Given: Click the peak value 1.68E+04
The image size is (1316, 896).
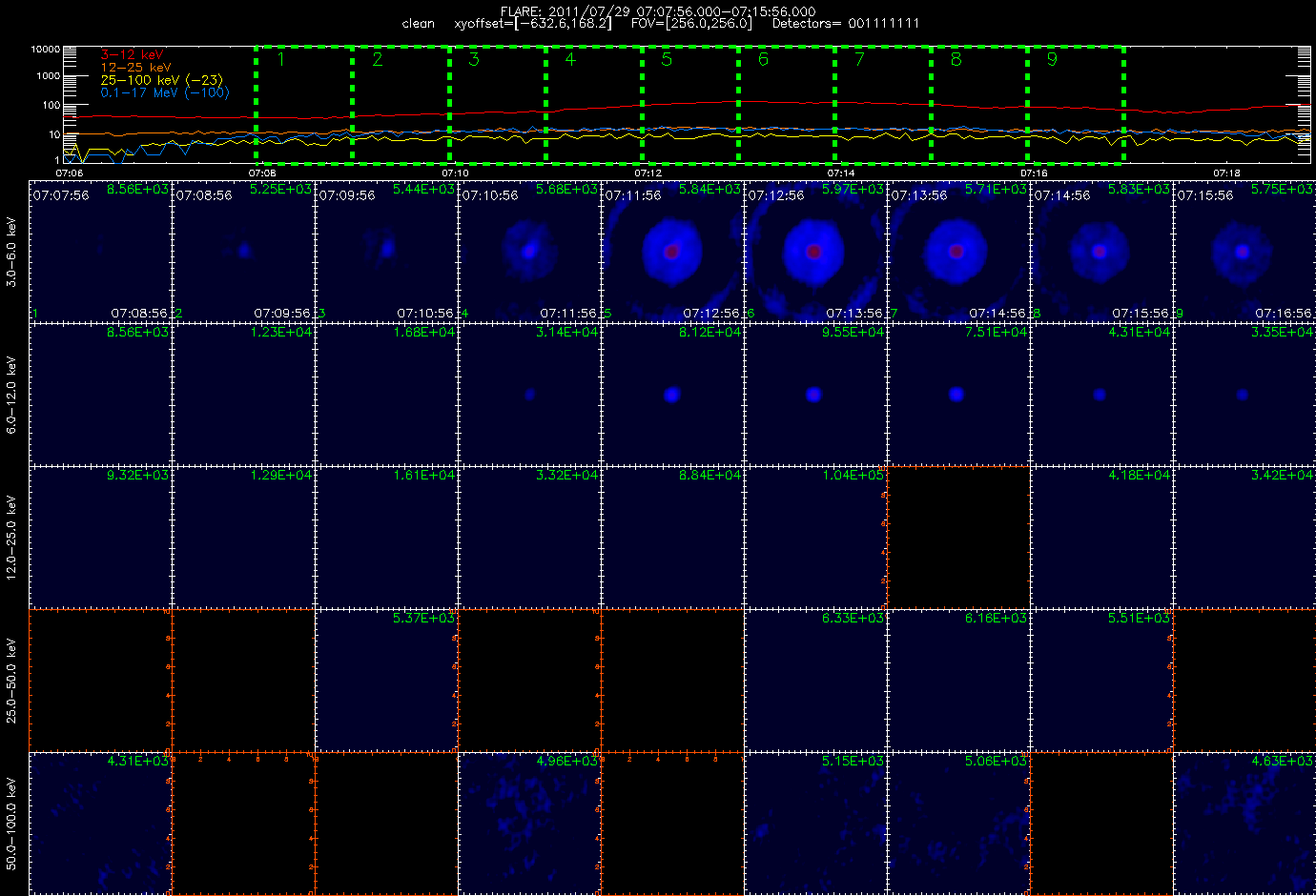Looking at the screenshot, I should (423, 333).
